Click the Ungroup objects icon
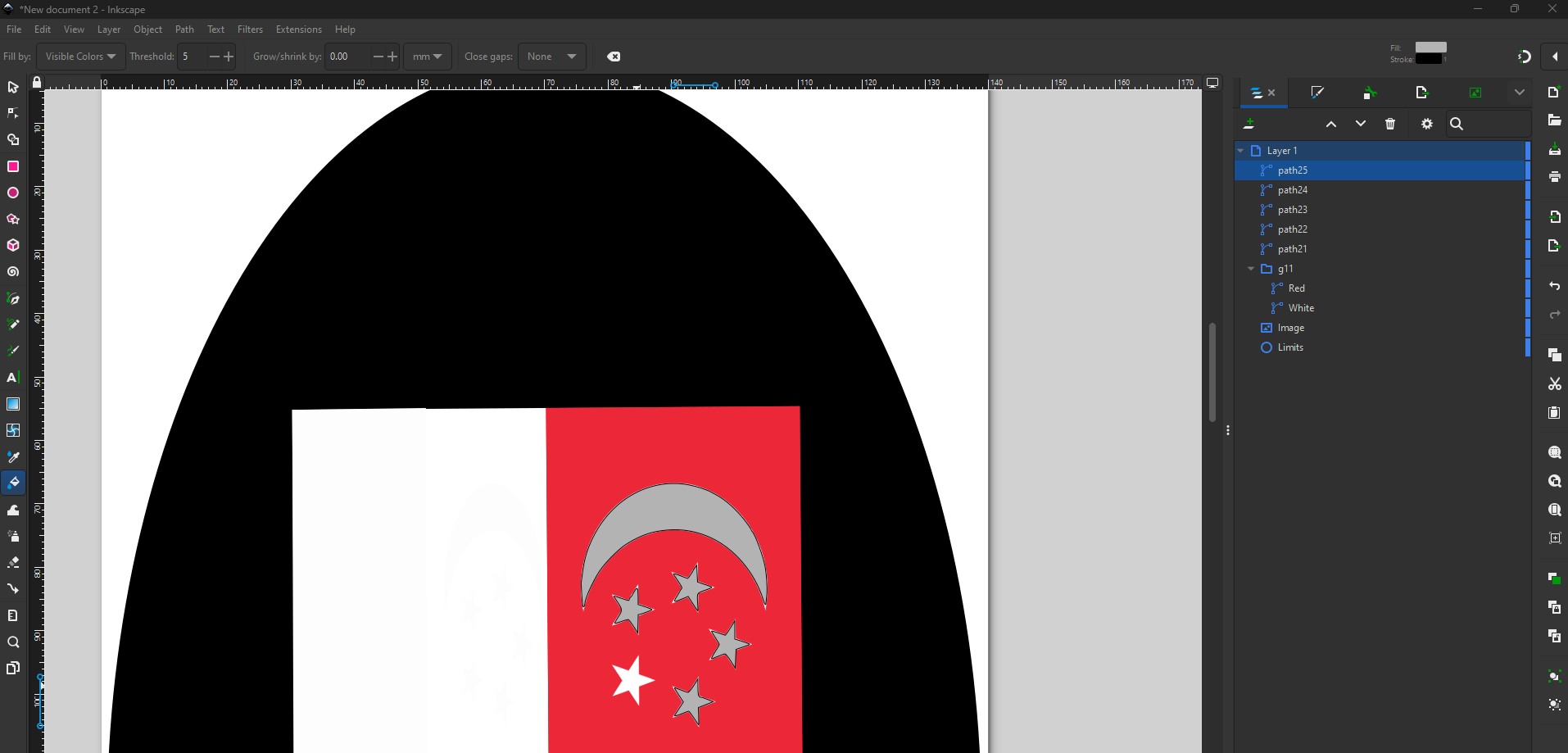This screenshot has width=1568, height=753. point(1554,705)
